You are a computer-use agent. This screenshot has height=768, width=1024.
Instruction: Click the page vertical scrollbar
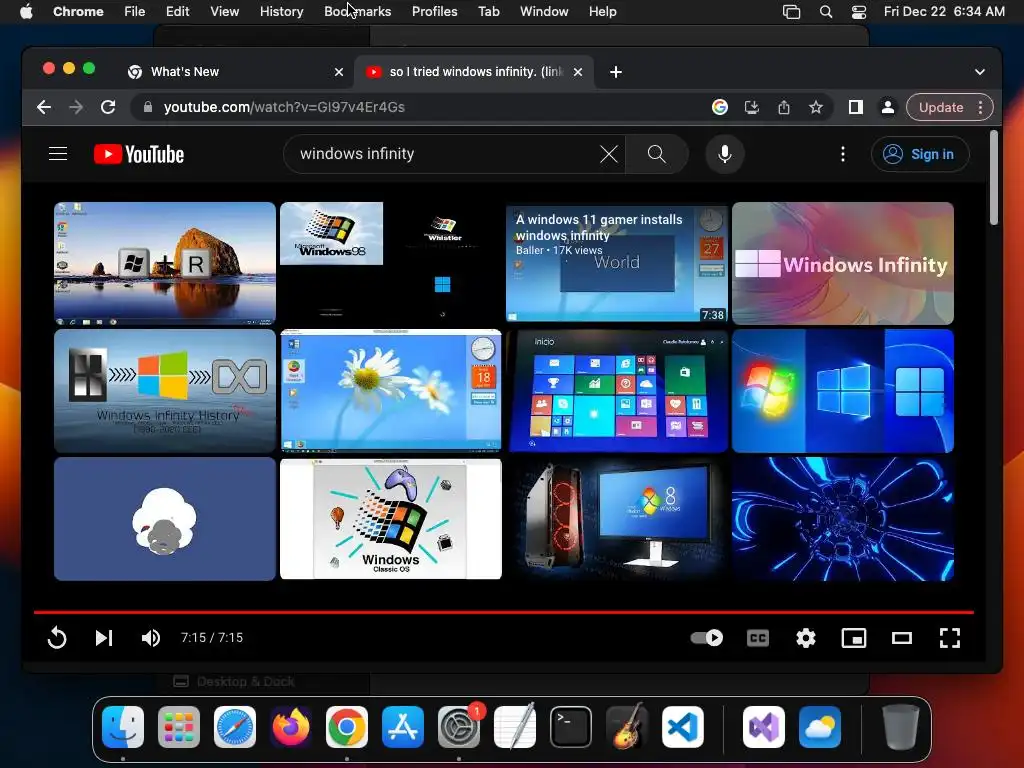(993, 178)
